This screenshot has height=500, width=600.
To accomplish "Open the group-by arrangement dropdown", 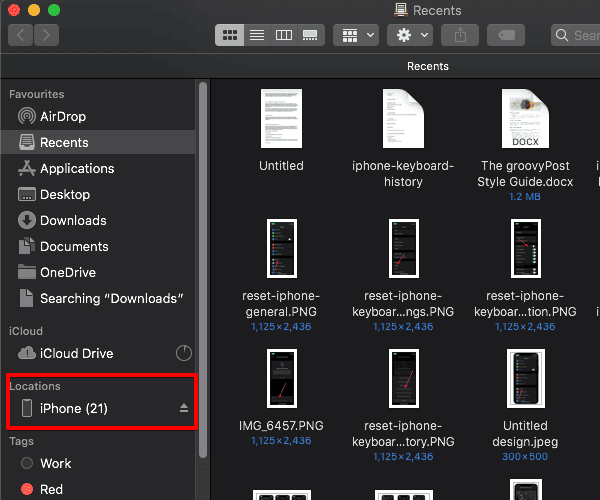I will (x=355, y=35).
